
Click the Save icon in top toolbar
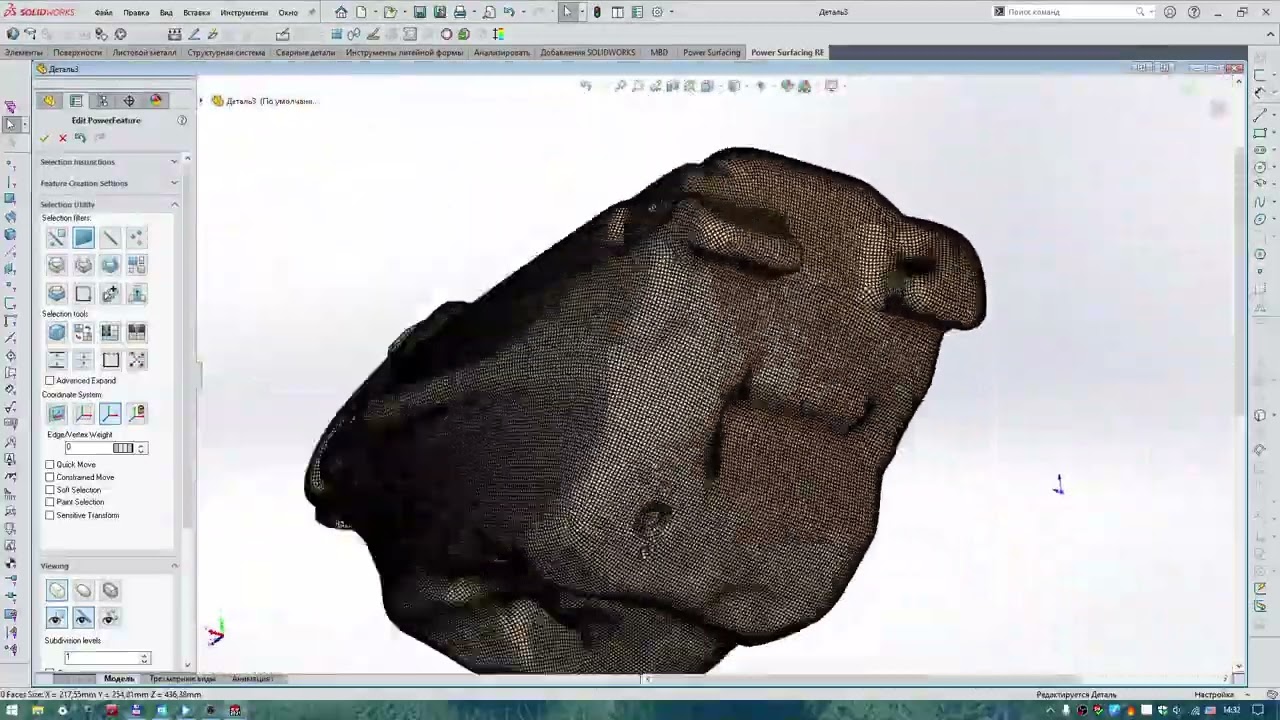[x=420, y=12]
